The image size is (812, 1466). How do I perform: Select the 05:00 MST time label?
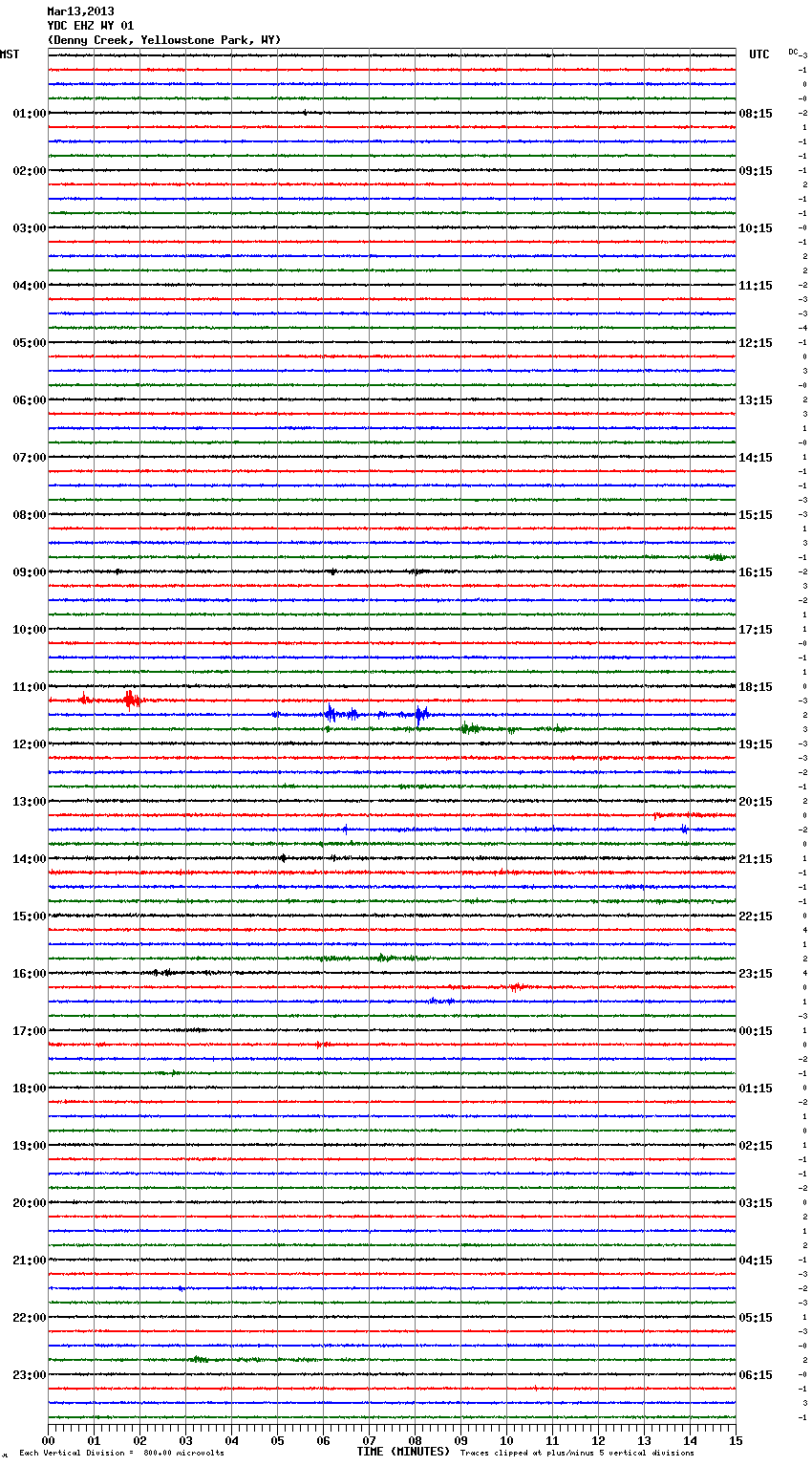tap(30, 343)
